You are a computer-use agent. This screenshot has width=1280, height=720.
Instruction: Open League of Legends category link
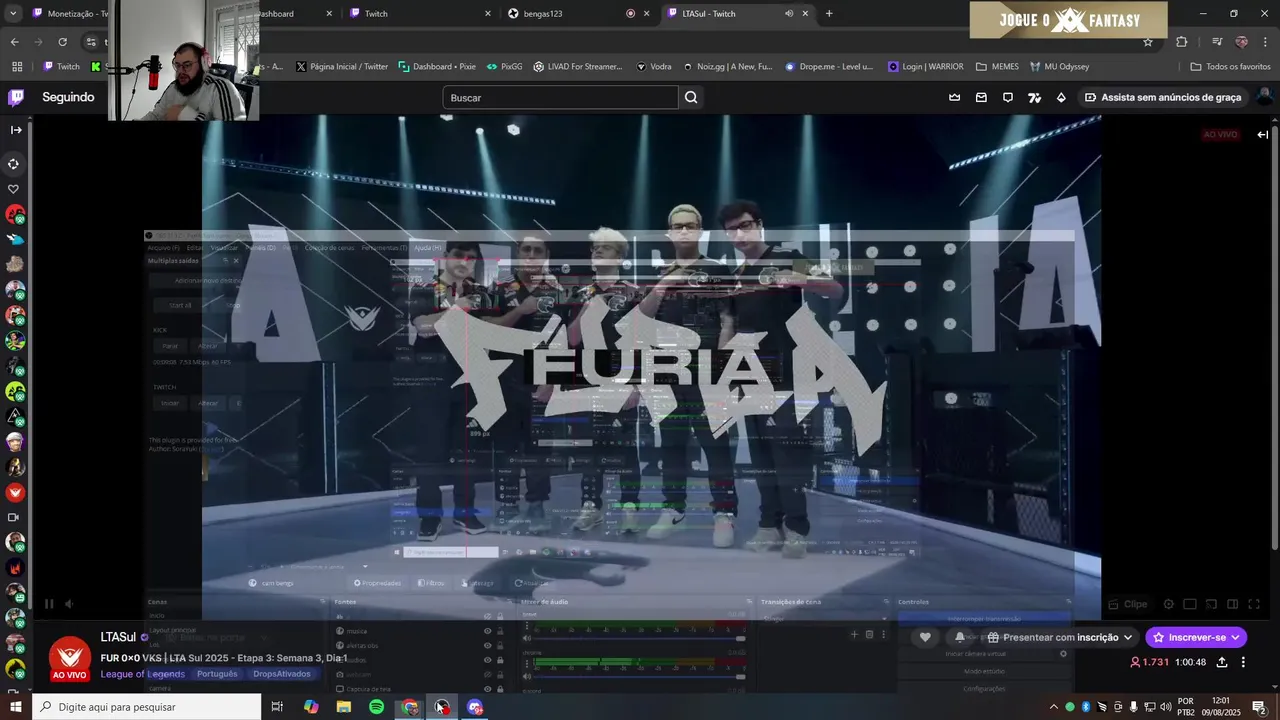pyautogui.click(x=143, y=674)
